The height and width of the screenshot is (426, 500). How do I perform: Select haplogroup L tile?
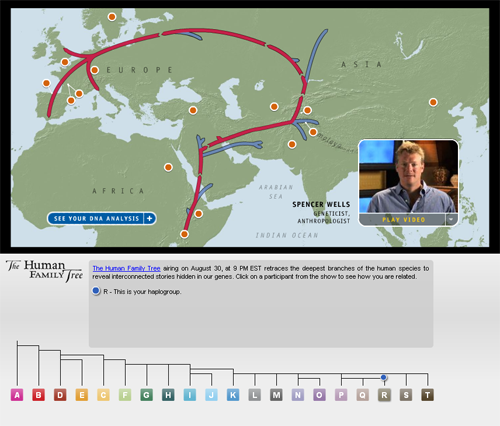tap(254, 395)
